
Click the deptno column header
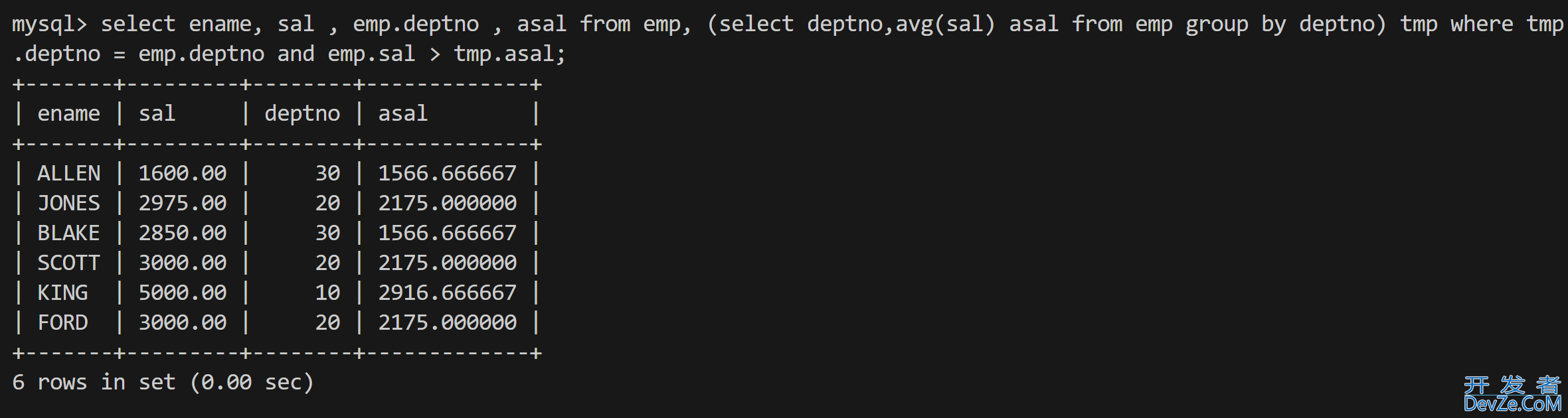tap(302, 114)
